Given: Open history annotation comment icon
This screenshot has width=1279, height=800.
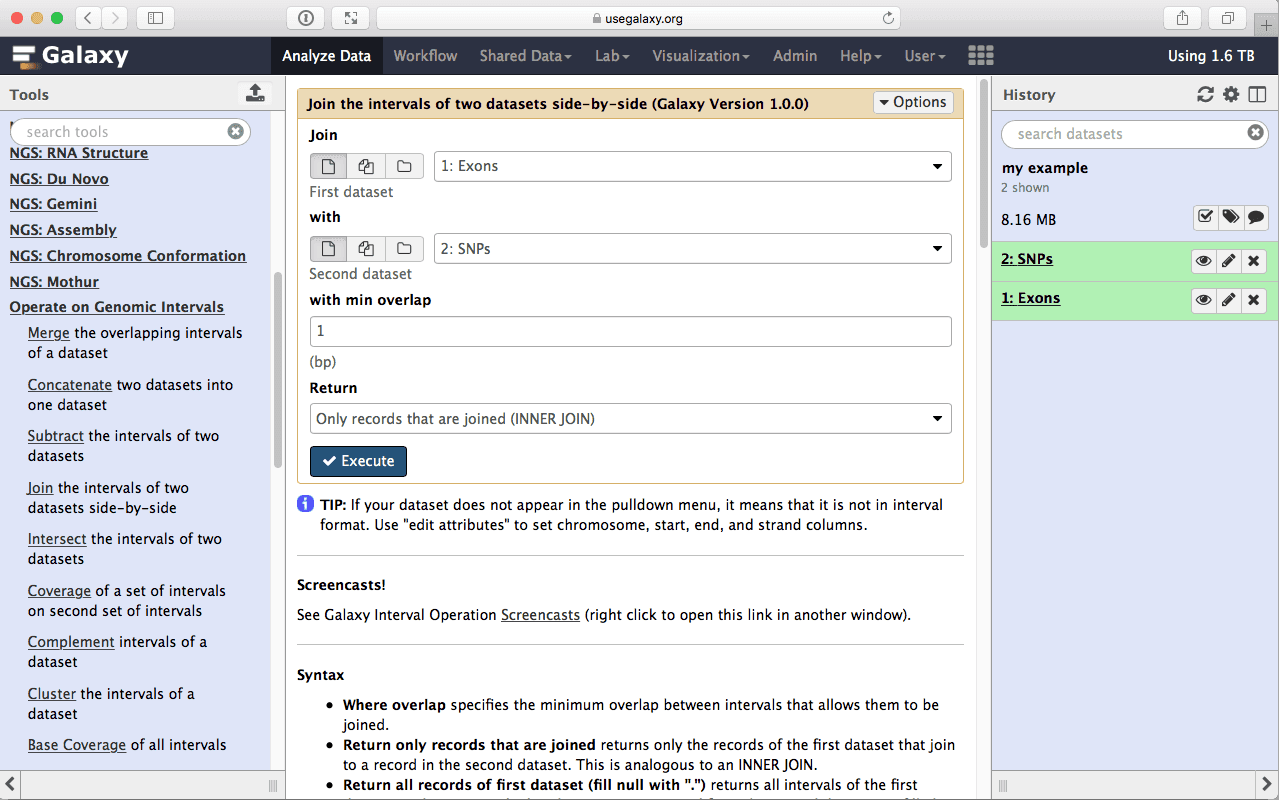Looking at the screenshot, I should [x=1256, y=217].
